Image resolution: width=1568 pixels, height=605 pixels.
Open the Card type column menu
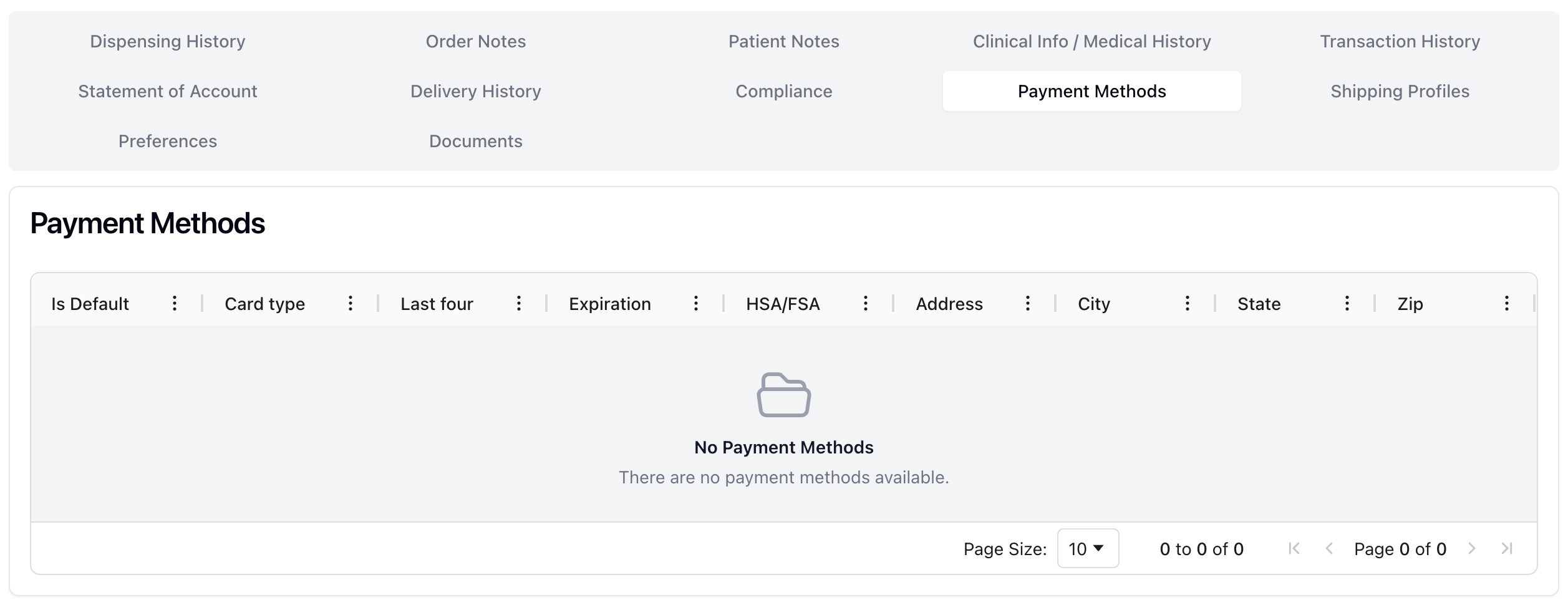click(x=351, y=304)
